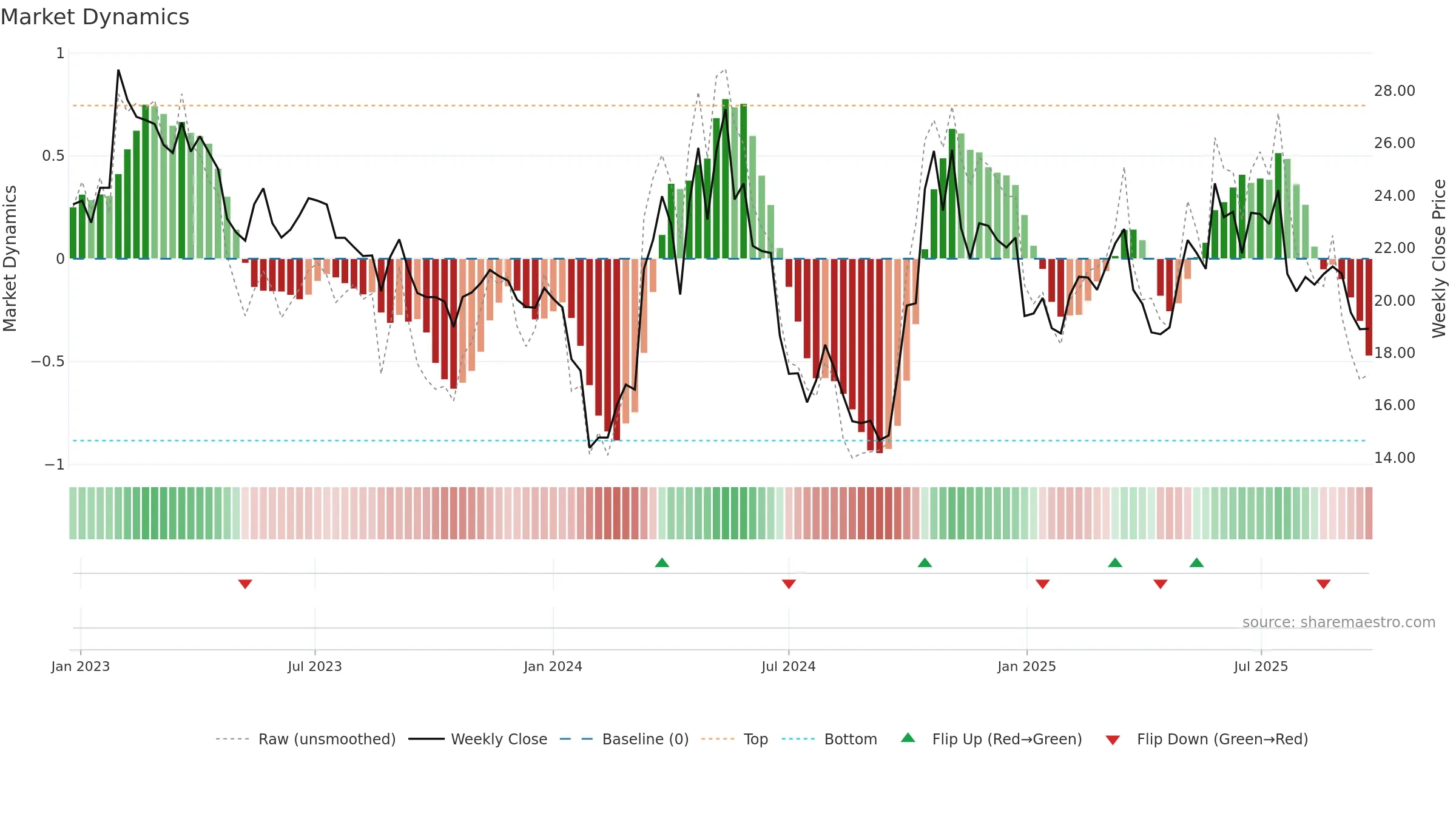Click the '22.00' price axis tick
This screenshot has height=819, width=1456.
coord(1395,248)
